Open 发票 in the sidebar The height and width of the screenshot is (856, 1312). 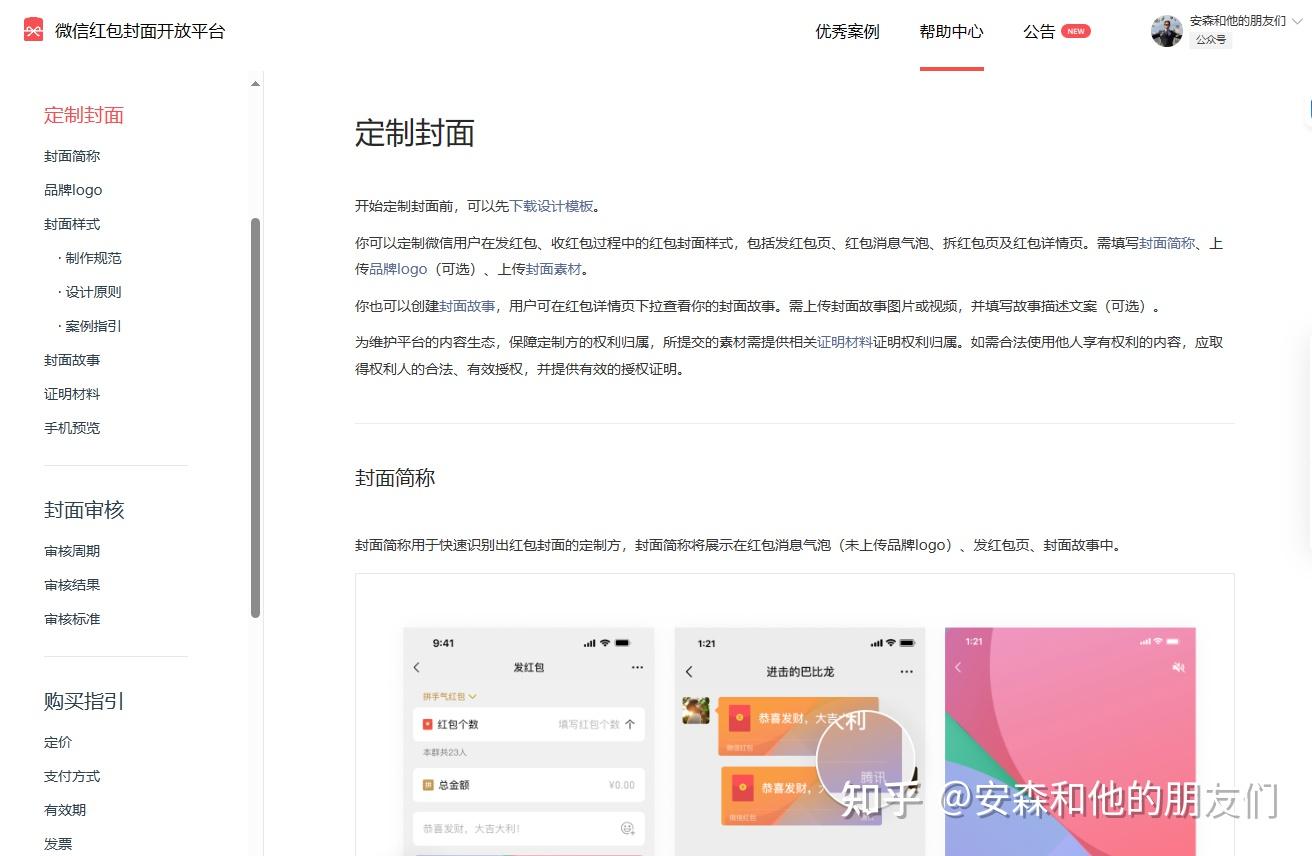58,844
